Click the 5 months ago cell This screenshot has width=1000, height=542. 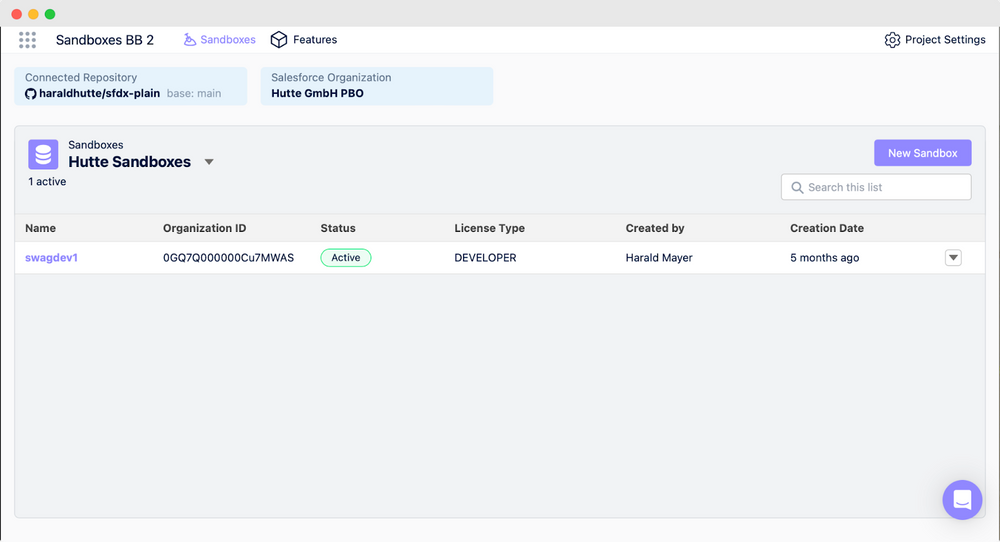[x=825, y=258]
